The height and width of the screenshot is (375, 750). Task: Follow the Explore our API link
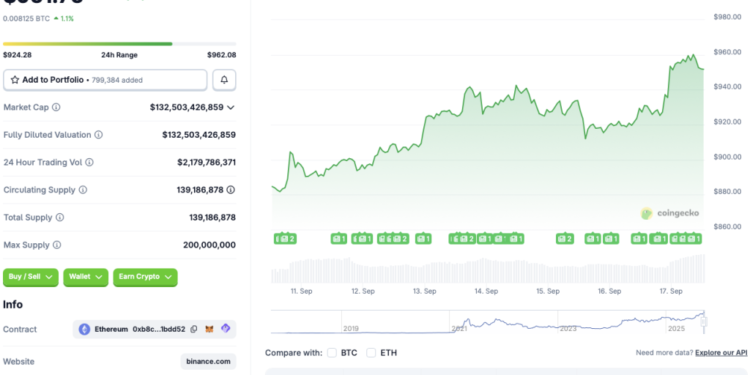point(721,353)
